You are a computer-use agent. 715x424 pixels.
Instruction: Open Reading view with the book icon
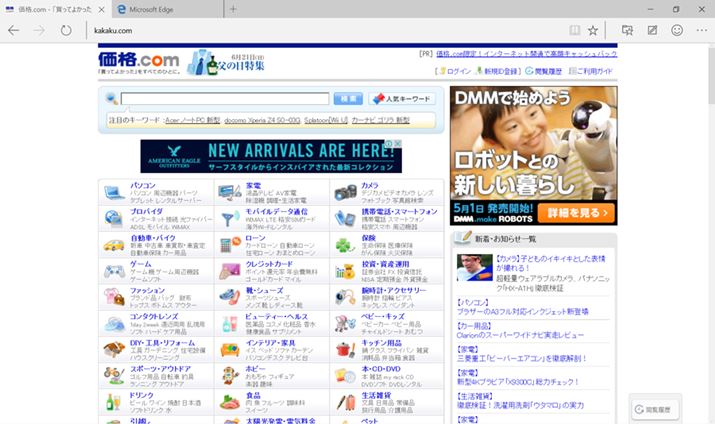pos(575,31)
